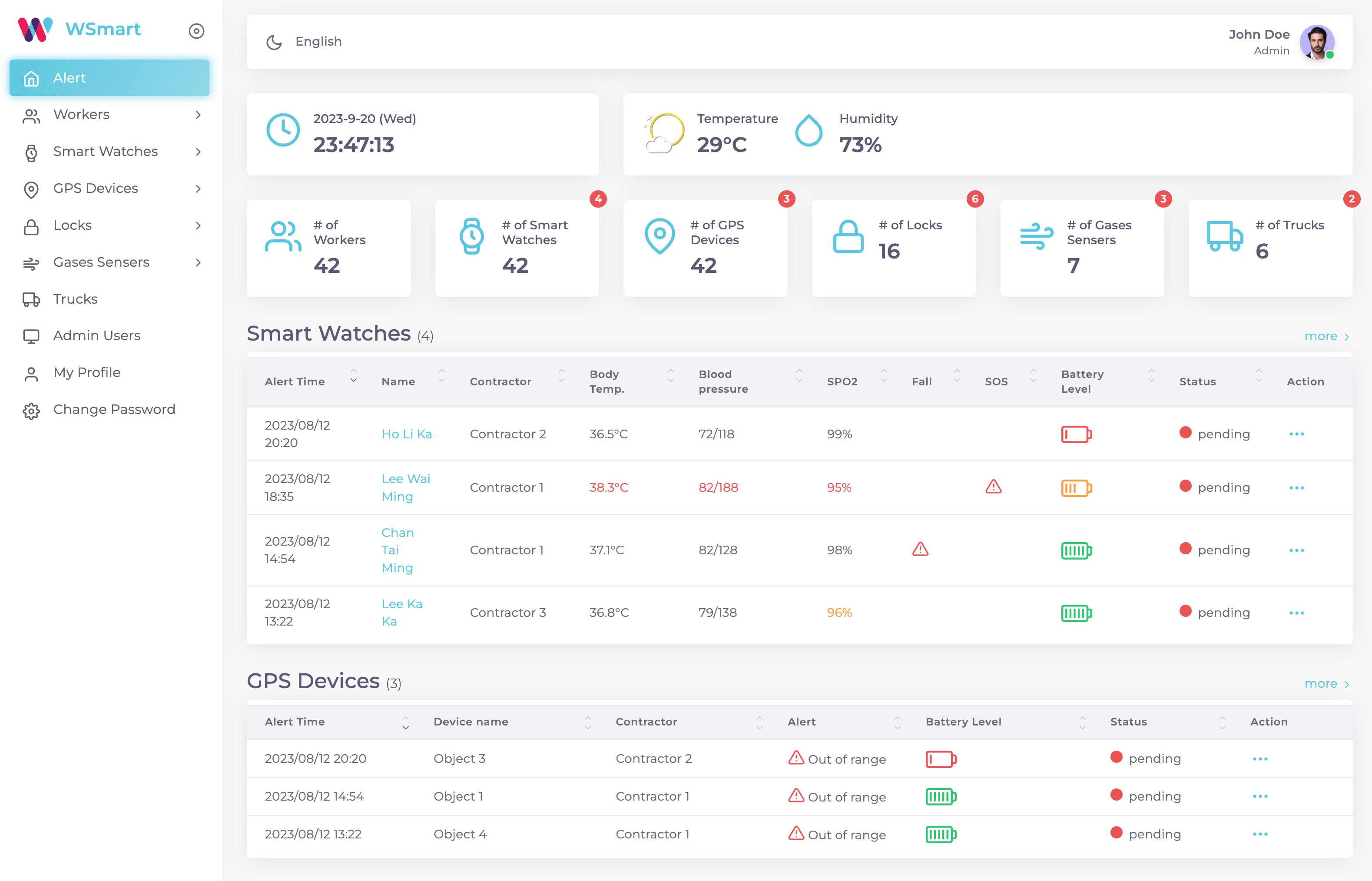Viewport: 1372px width, 881px height.
Task: Open Ho Li Ka worker link
Action: coord(407,434)
